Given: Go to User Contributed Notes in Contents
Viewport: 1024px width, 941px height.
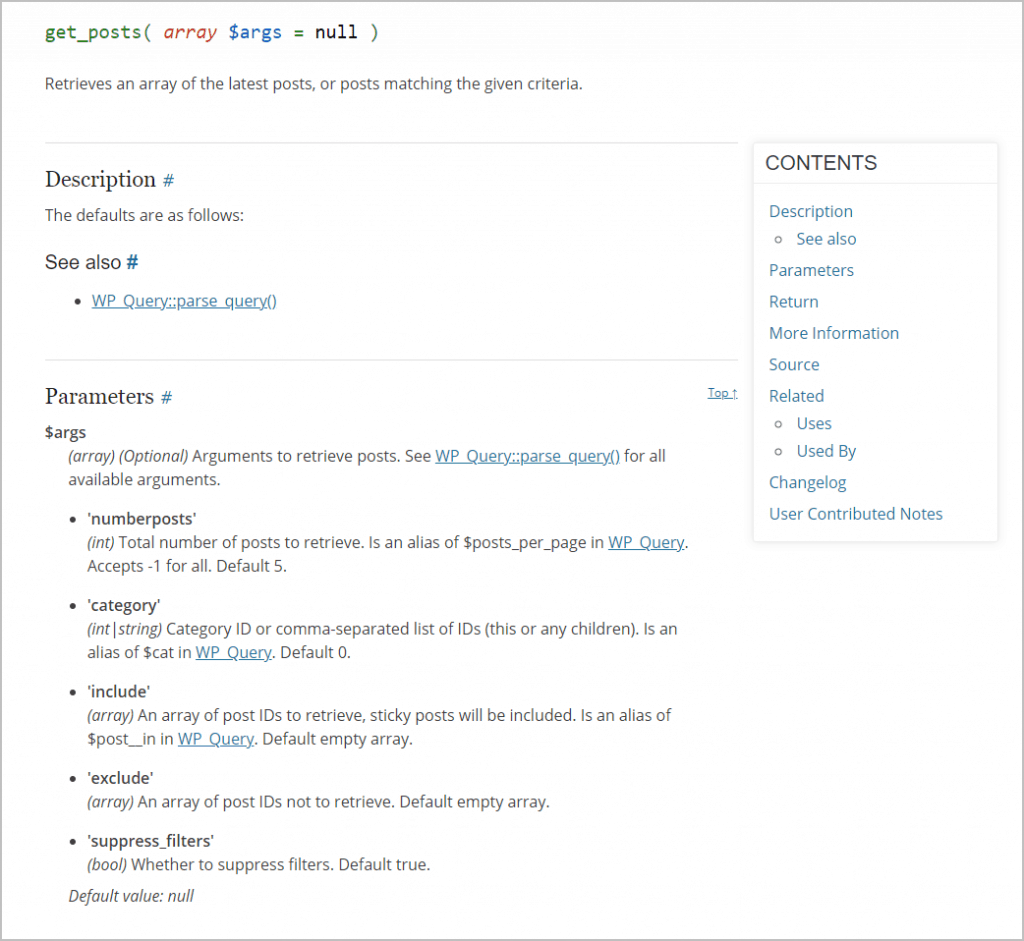Looking at the screenshot, I should click(x=856, y=514).
